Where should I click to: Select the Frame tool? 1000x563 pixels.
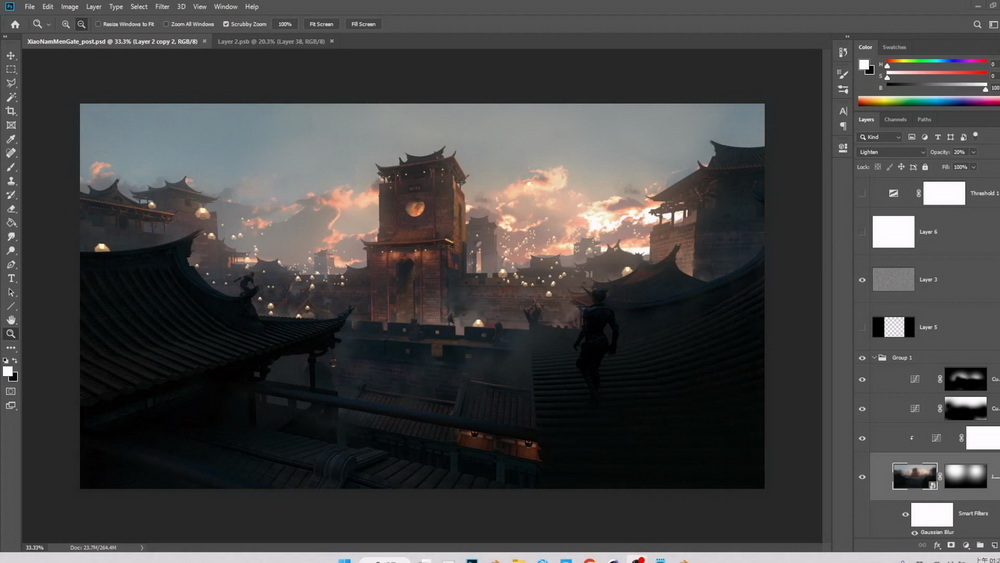tap(11, 126)
